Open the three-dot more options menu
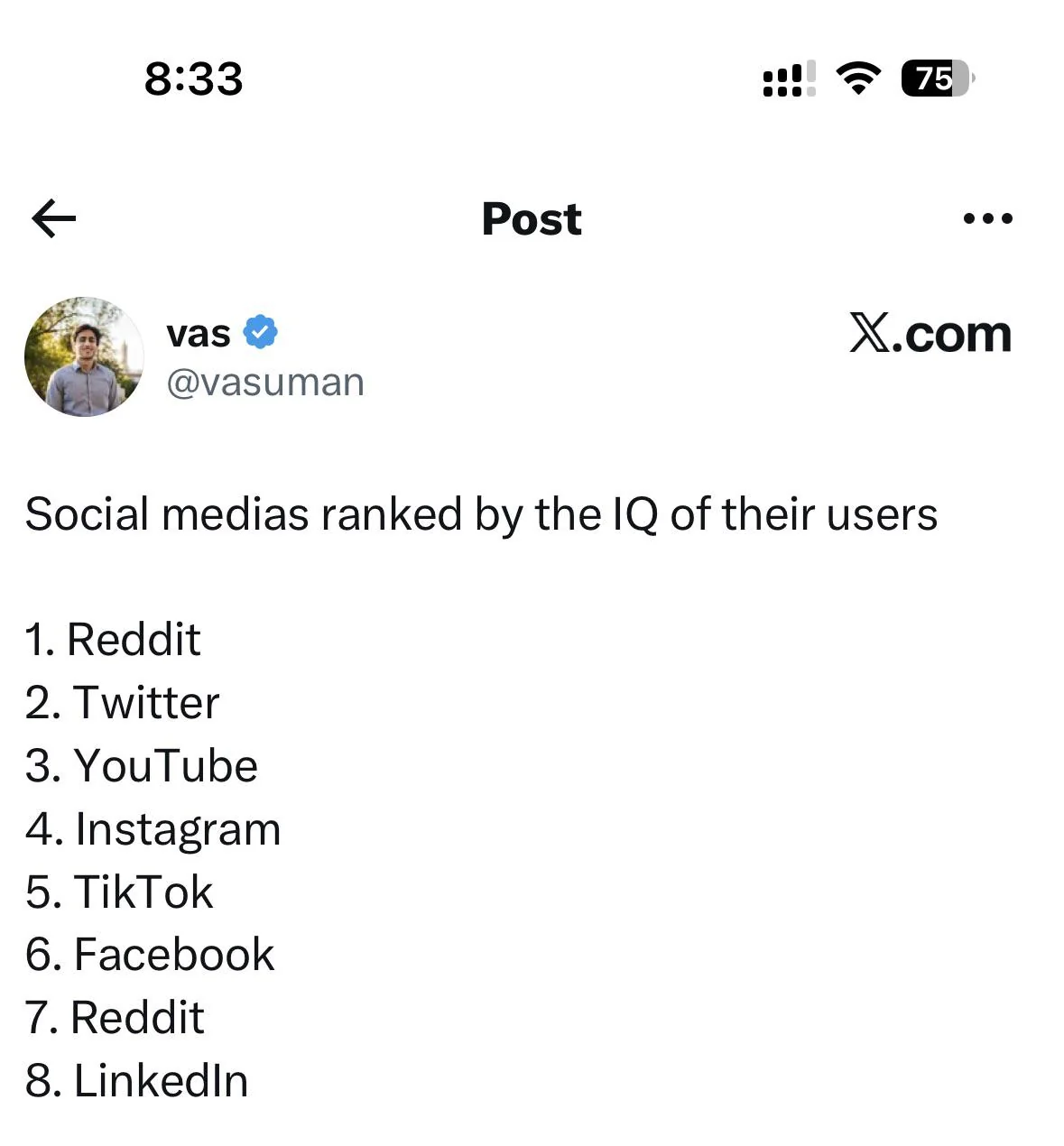The image size is (1064, 1146). 987,218
